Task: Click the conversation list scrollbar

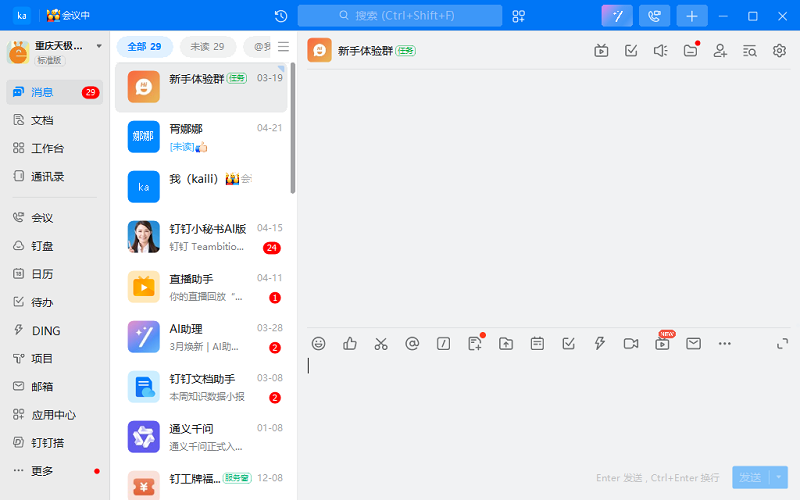Action: (293, 130)
